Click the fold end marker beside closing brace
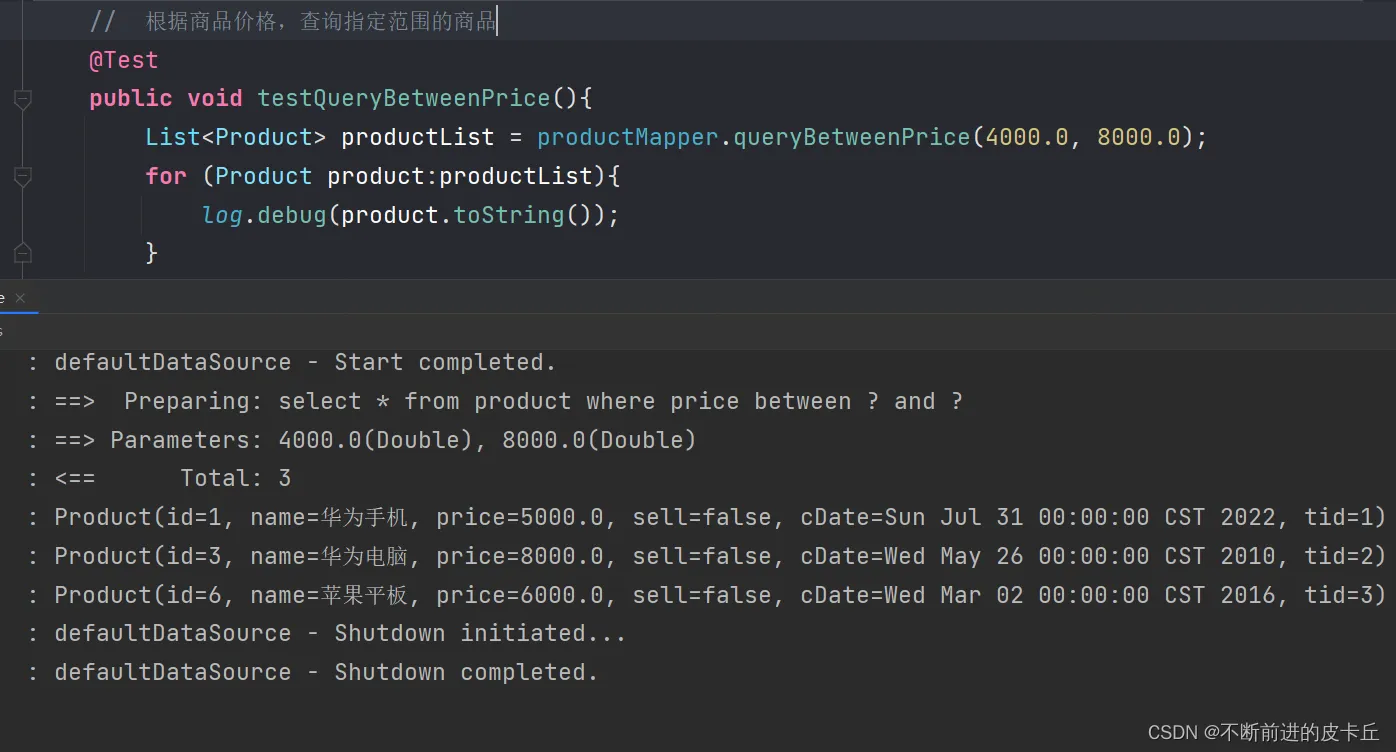Image resolution: width=1396 pixels, height=752 pixels. pyautogui.click(x=22, y=253)
